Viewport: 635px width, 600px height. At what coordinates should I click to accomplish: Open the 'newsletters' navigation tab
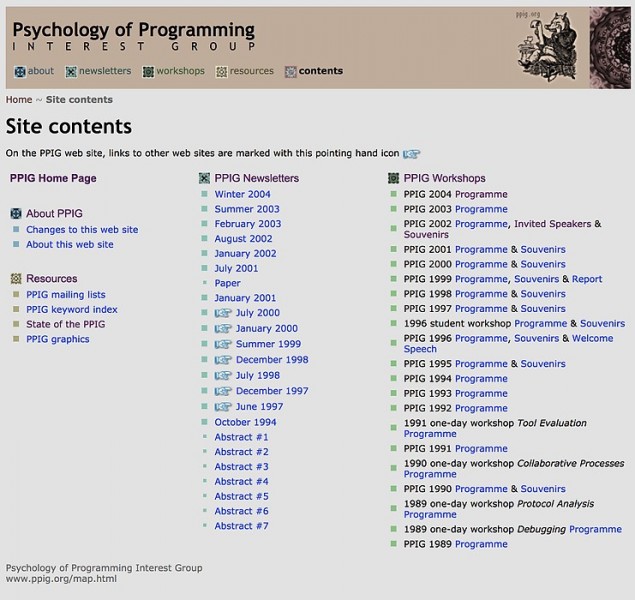105,71
